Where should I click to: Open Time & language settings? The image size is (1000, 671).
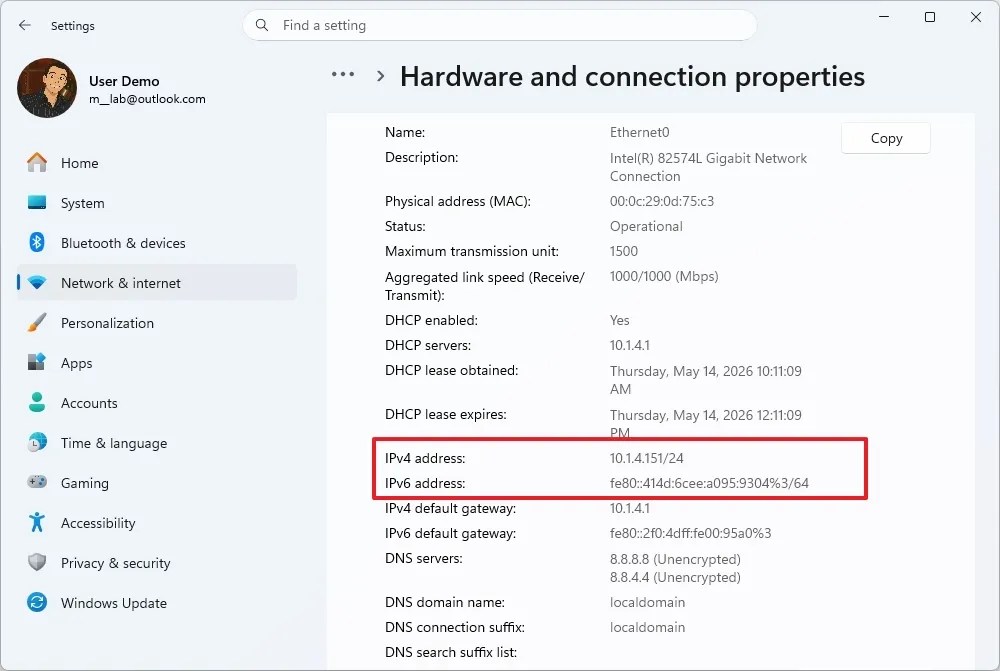tap(157, 443)
